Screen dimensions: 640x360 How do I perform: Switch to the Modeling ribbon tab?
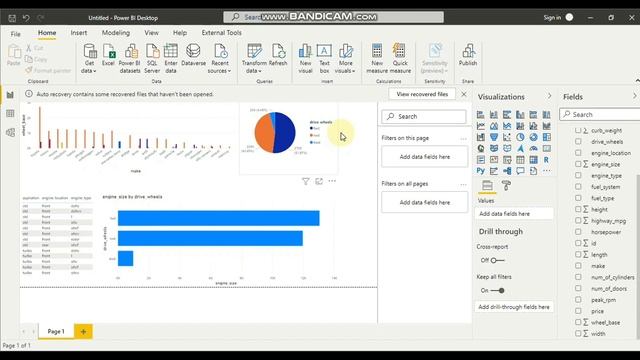pos(116,33)
